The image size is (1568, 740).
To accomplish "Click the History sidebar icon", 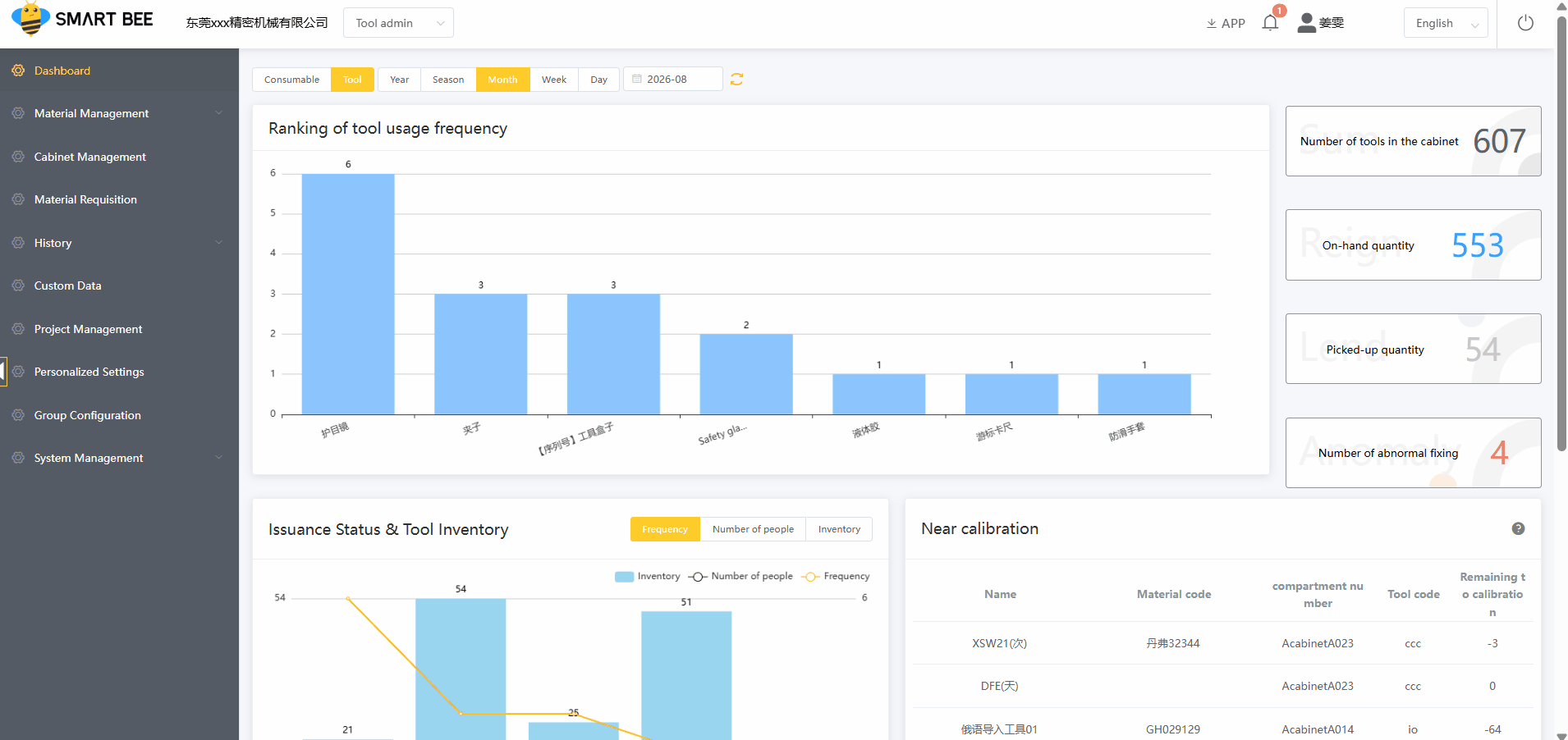I will pos(18,243).
